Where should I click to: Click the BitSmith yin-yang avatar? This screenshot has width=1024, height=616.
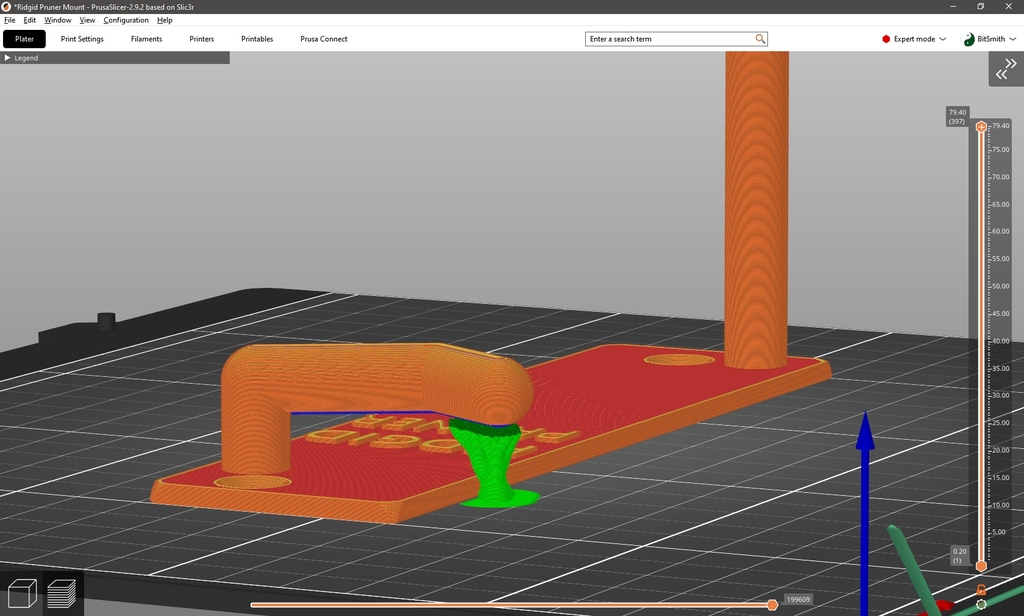pos(968,39)
